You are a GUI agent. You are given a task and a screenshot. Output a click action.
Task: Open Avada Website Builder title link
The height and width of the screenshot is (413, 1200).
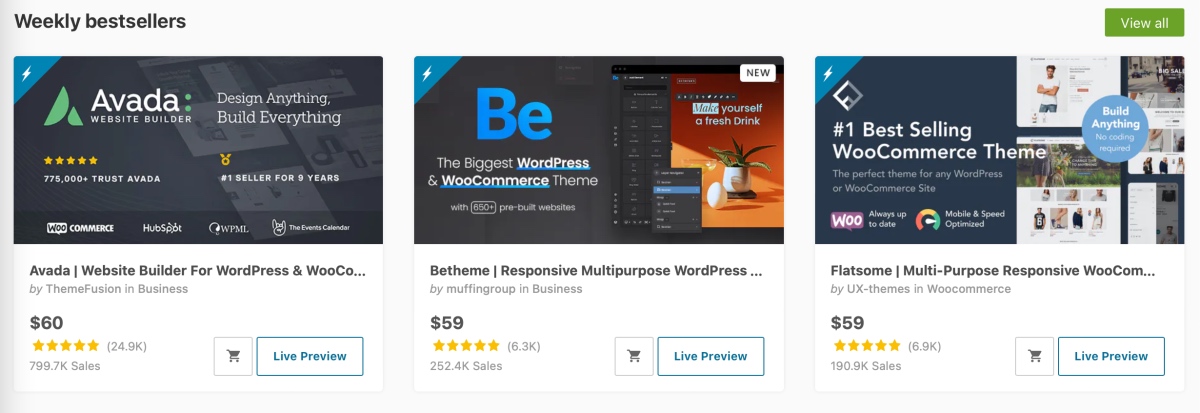(x=198, y=270)
